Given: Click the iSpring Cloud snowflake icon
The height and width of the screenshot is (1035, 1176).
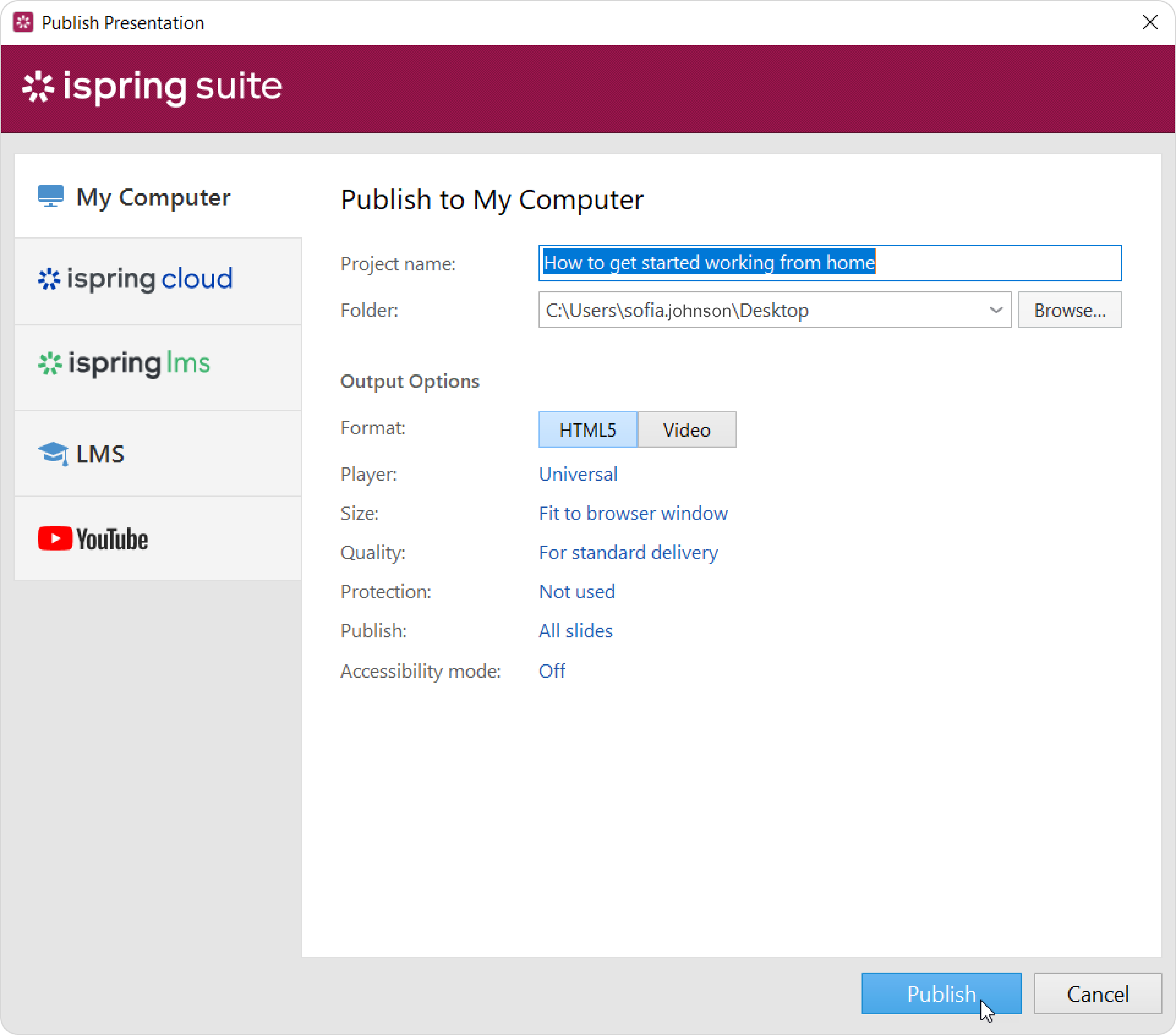Looking at the screenshot, I should tap(49, 279).
